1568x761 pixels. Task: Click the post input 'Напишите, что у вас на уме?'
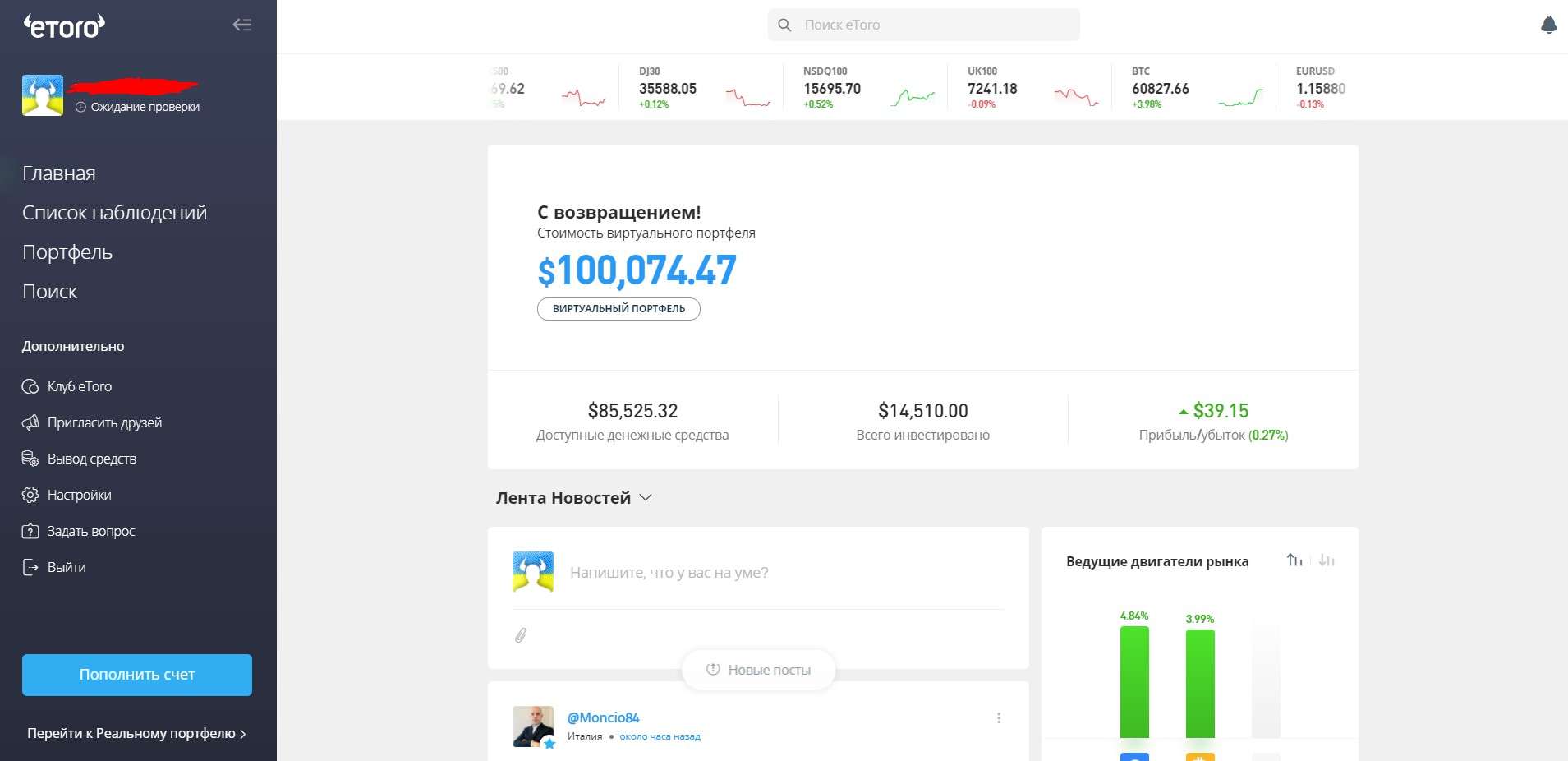pyautogui.click(x=669, y=573)
